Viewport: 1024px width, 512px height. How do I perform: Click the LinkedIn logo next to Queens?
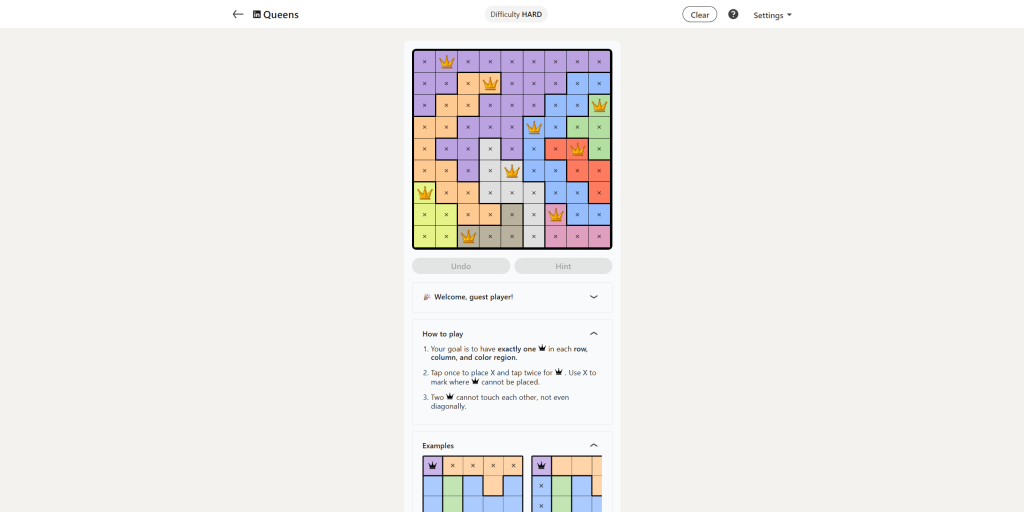pos(257,15)
